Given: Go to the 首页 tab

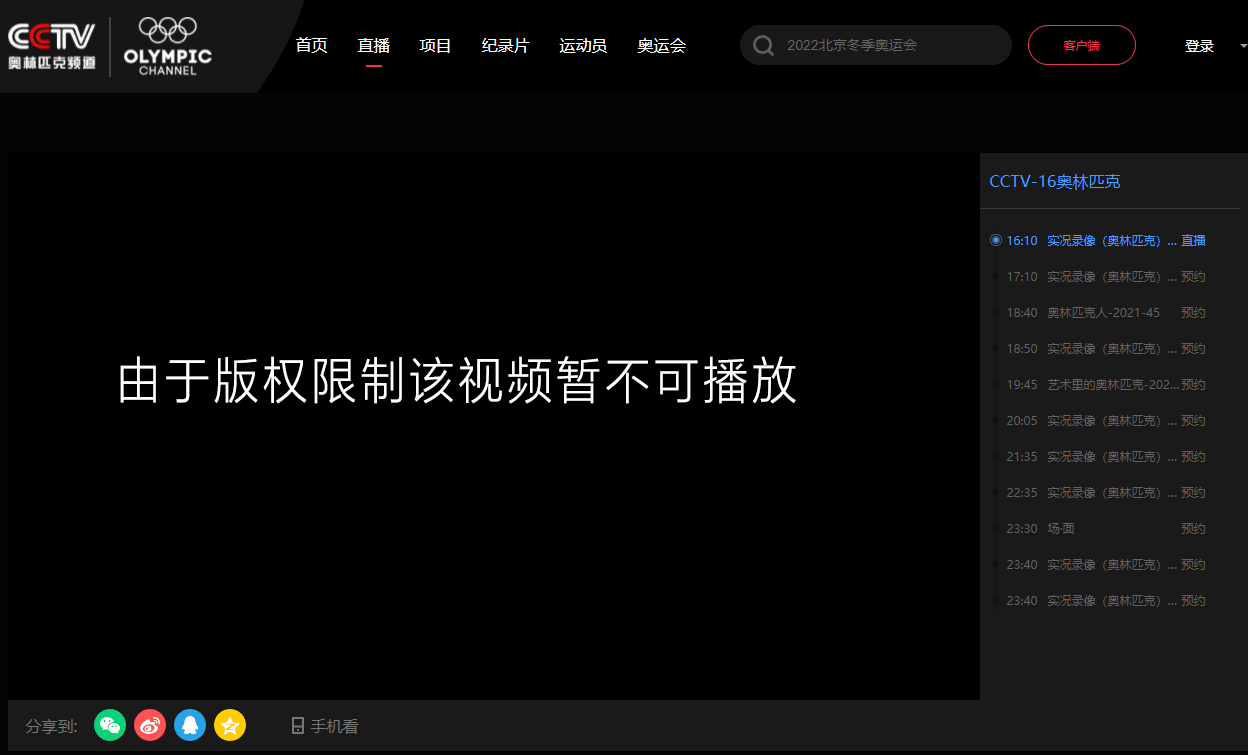Looking at the screenshot, I should (x=311, y=45).
